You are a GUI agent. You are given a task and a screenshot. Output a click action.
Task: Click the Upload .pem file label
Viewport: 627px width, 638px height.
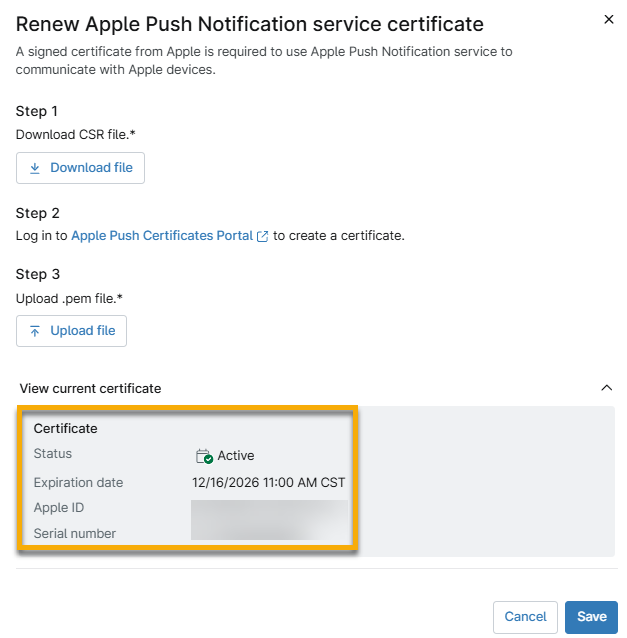[69, 298]
